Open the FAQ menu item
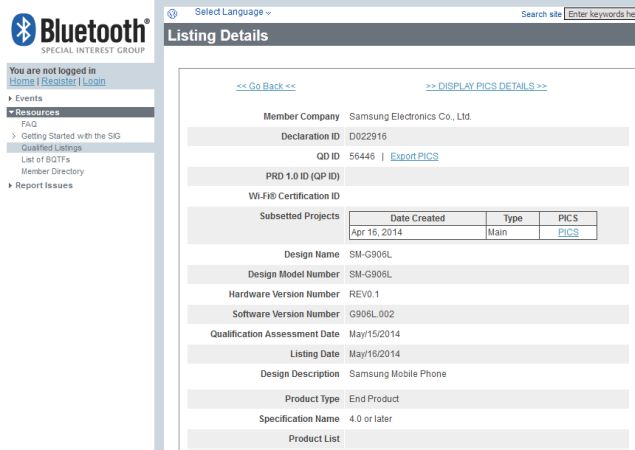The width and height of the screenshot is (635, 450). (x=29, y=124)
